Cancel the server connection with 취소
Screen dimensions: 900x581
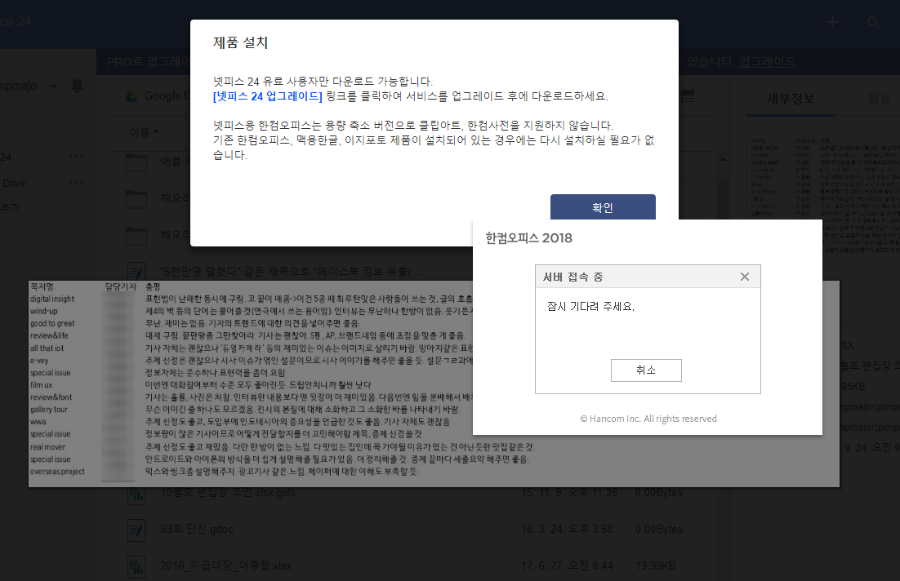pos(646,370)
